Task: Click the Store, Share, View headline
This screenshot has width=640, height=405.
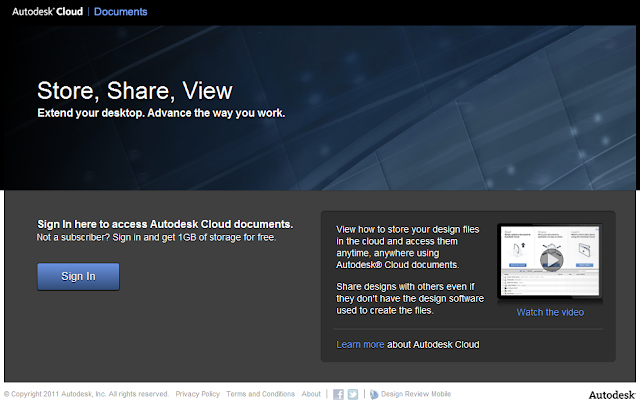Action: [135, 91]
